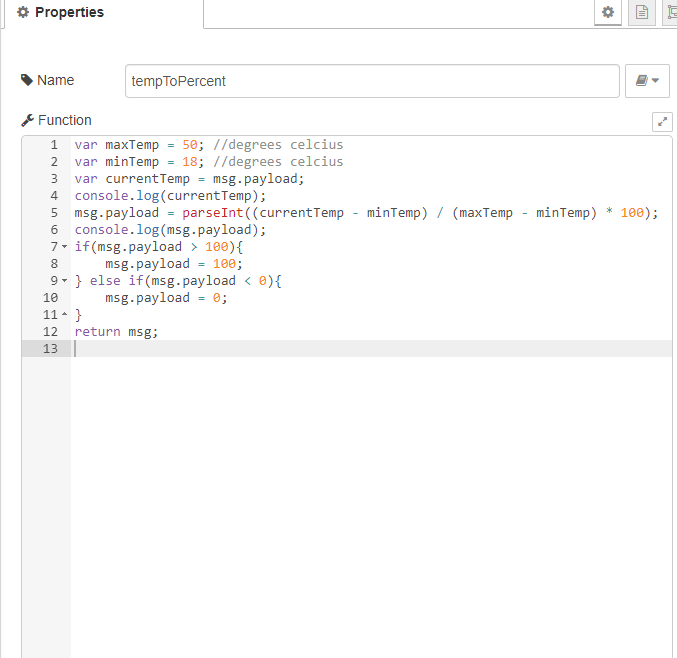The width and height of the screenshot is (677, 658).
Task: Click the 'return msg;' line
Action: click(116, 332)
